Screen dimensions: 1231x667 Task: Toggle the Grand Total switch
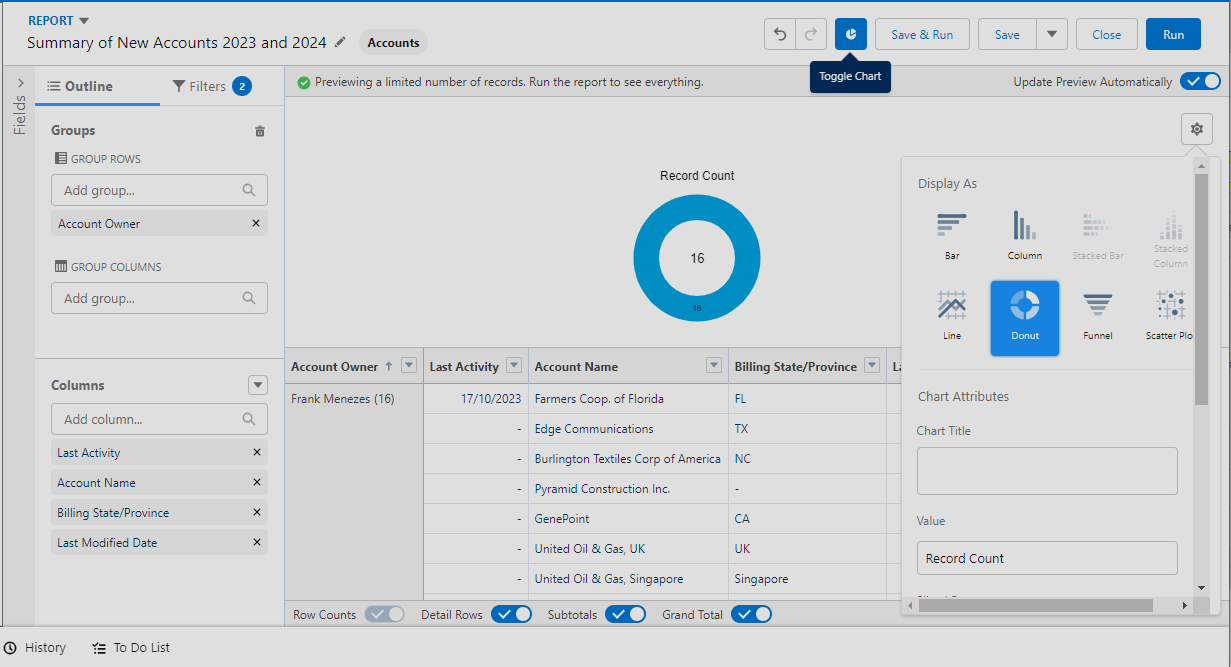click(751, 615)
